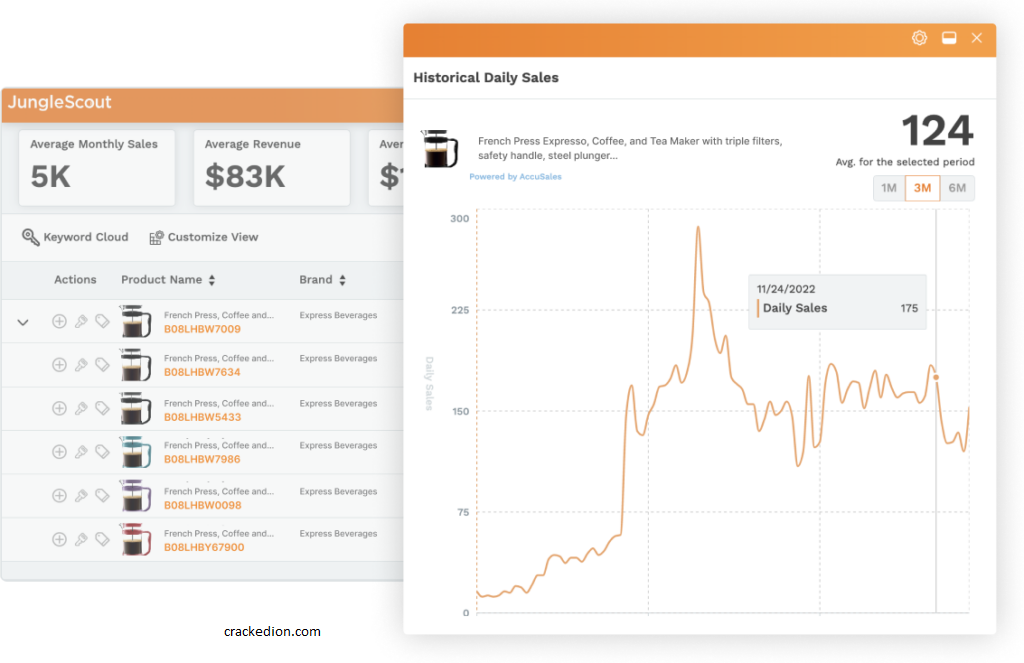Open ASIN link B08LHBW7634
Screen dimensions: 1024x663
[x=202, y=372]
